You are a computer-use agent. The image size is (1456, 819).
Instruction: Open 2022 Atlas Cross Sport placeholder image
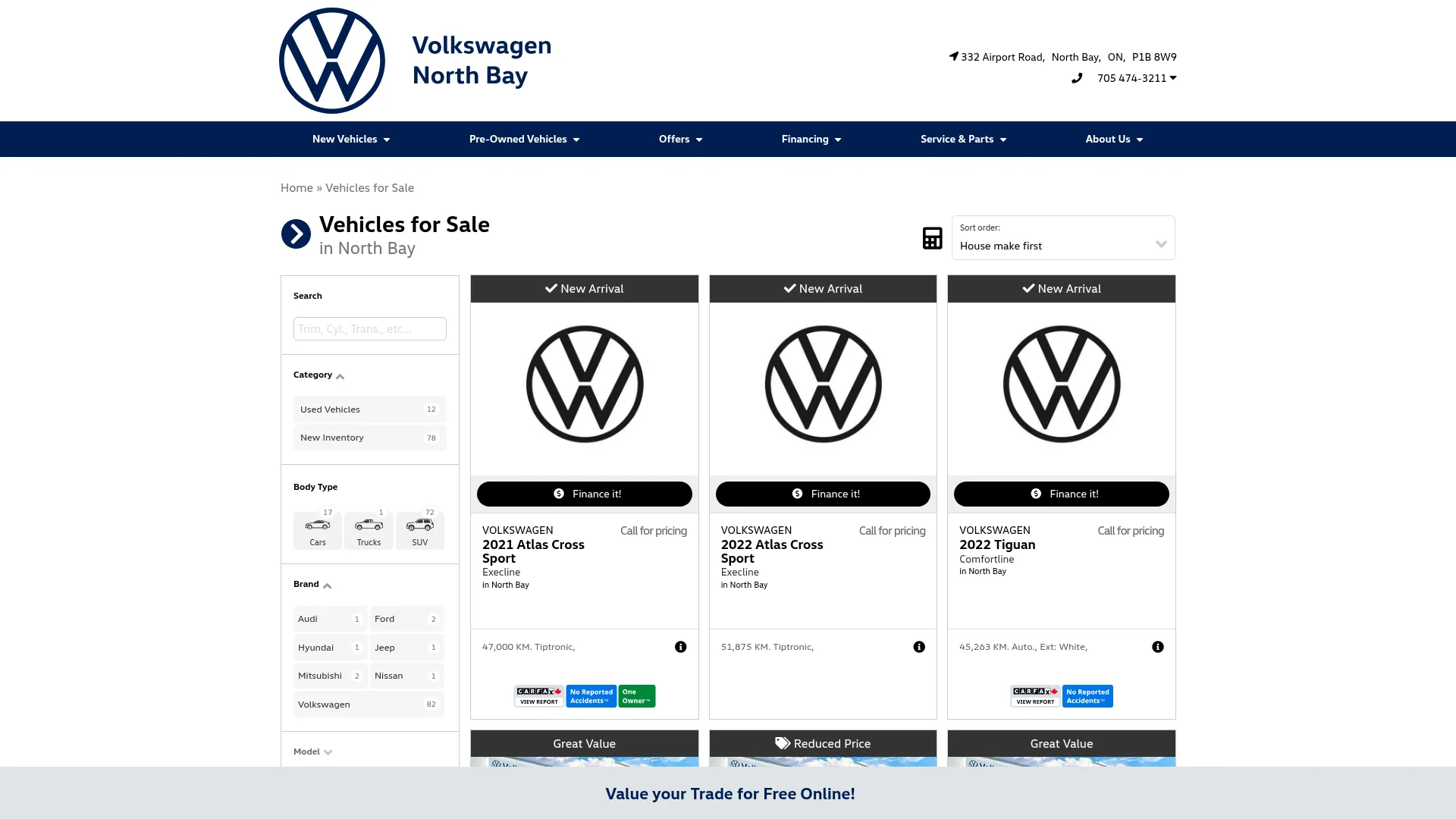click(823, 384)
